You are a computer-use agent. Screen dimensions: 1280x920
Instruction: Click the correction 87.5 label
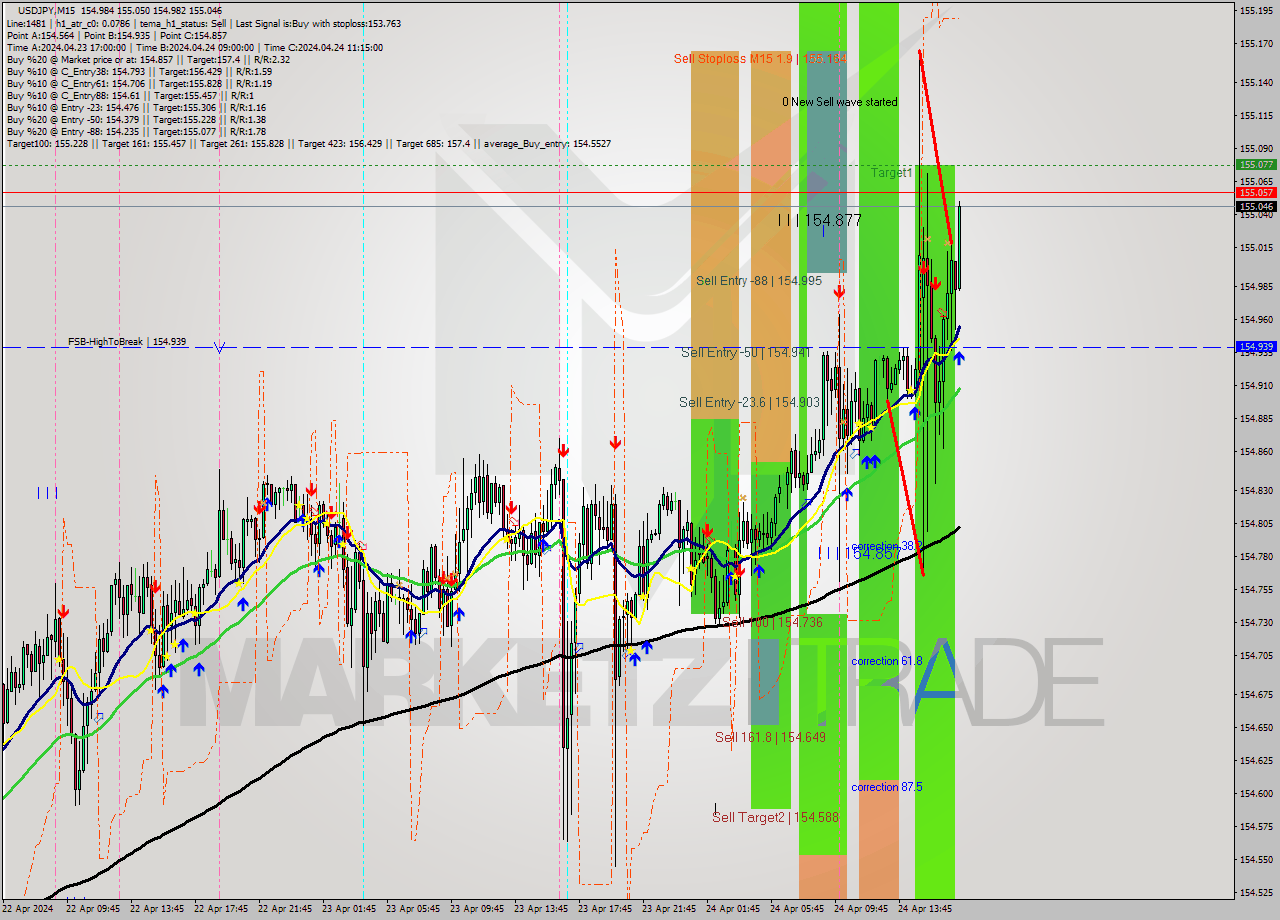887,787
